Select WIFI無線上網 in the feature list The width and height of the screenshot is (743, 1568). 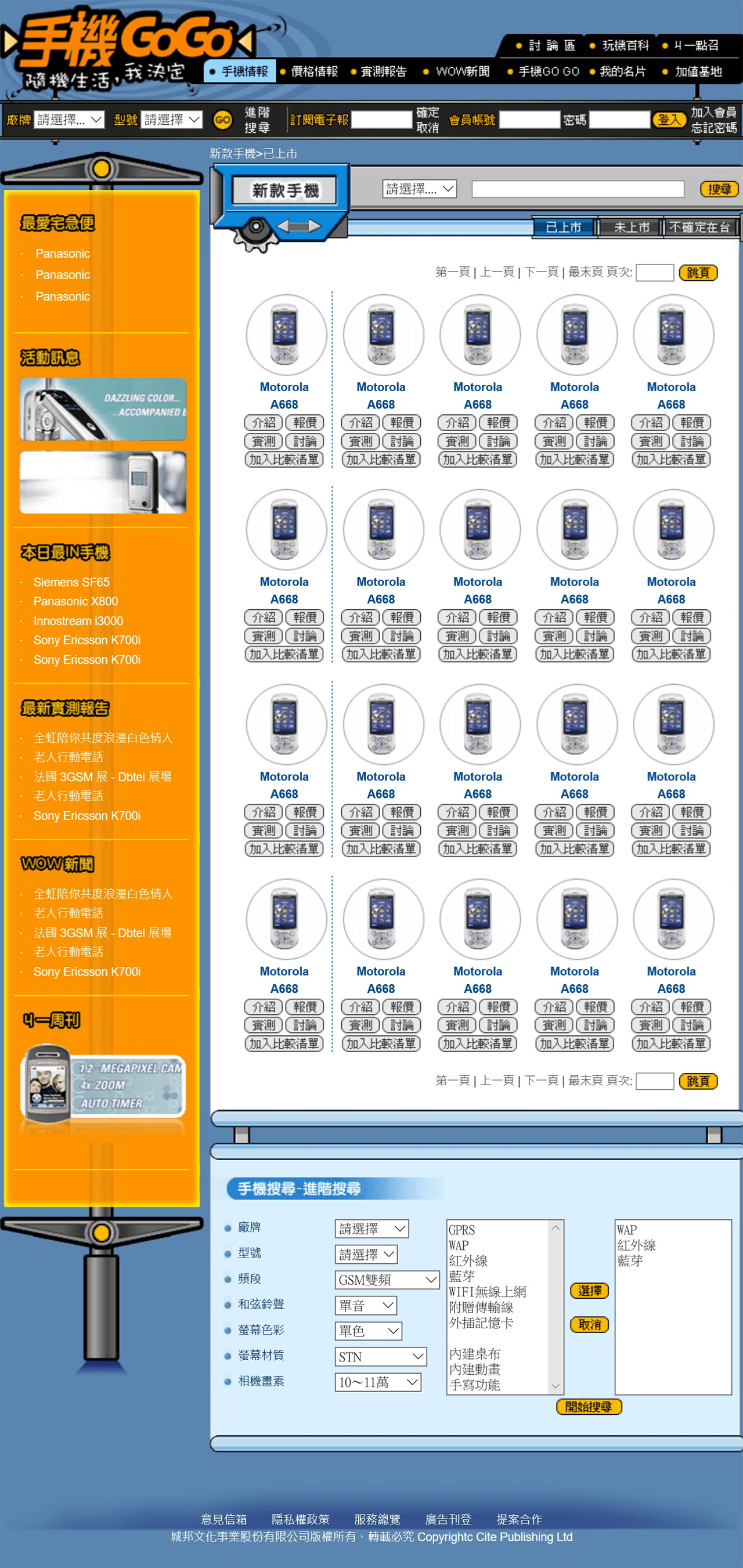click(x=488, y=1292)
